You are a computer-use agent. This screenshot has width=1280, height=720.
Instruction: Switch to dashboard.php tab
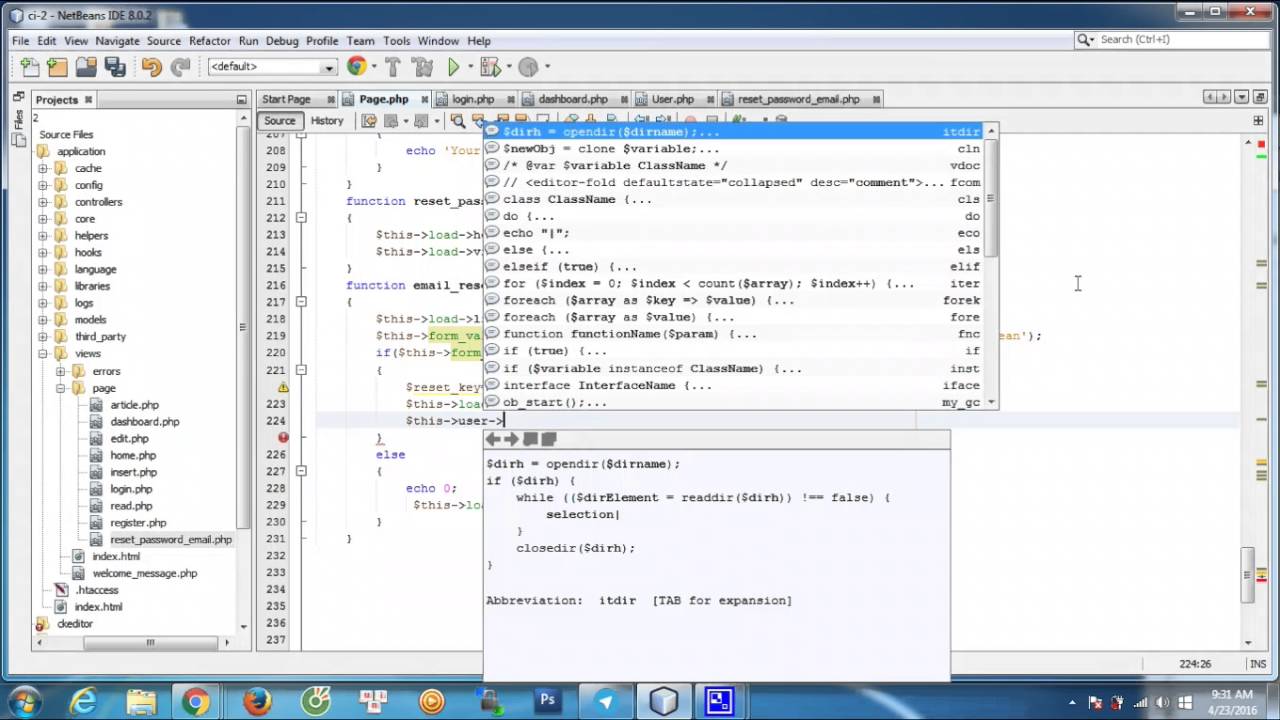[x=572, y=100]
